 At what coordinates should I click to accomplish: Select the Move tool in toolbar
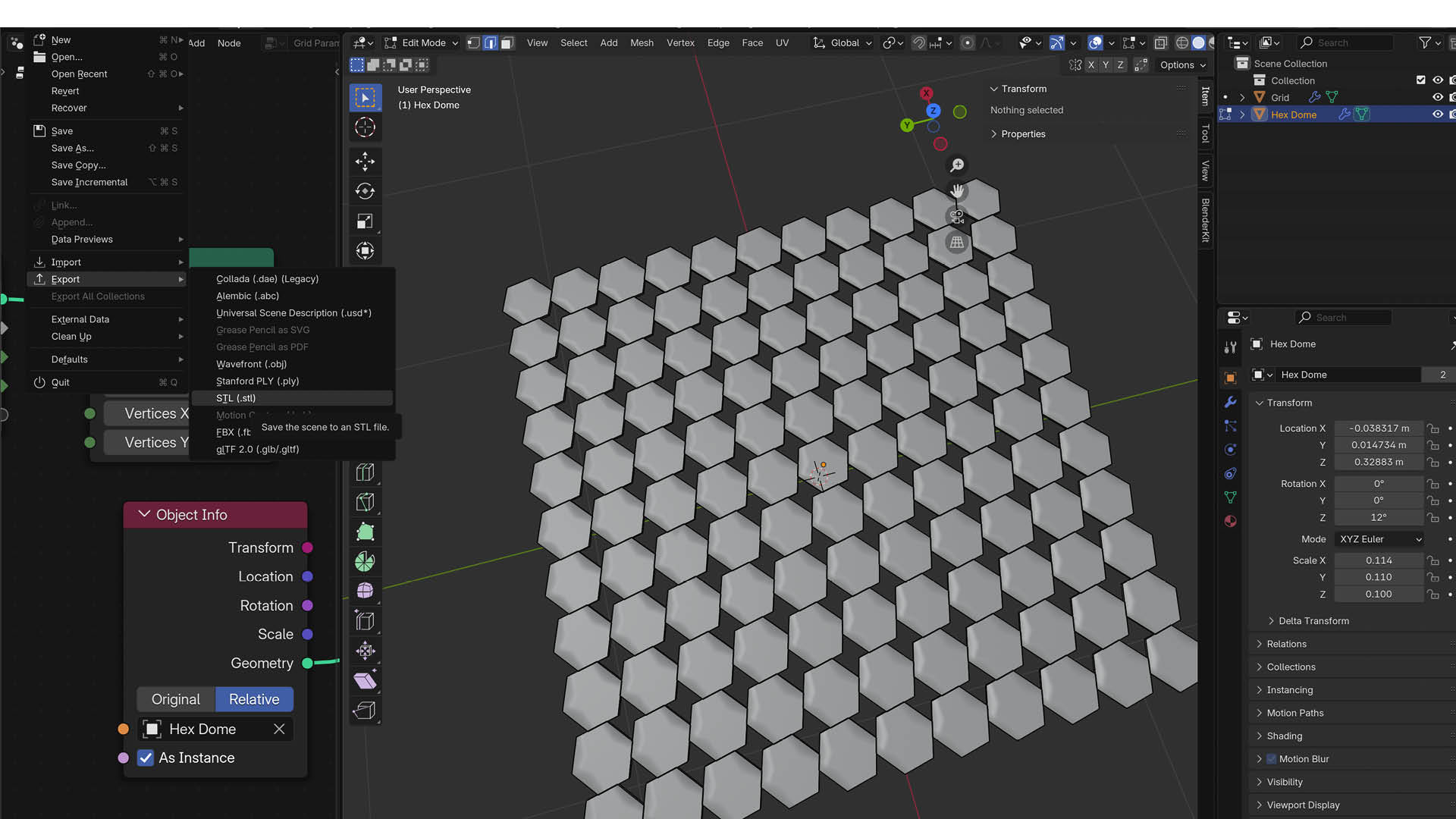pos(365,161)
